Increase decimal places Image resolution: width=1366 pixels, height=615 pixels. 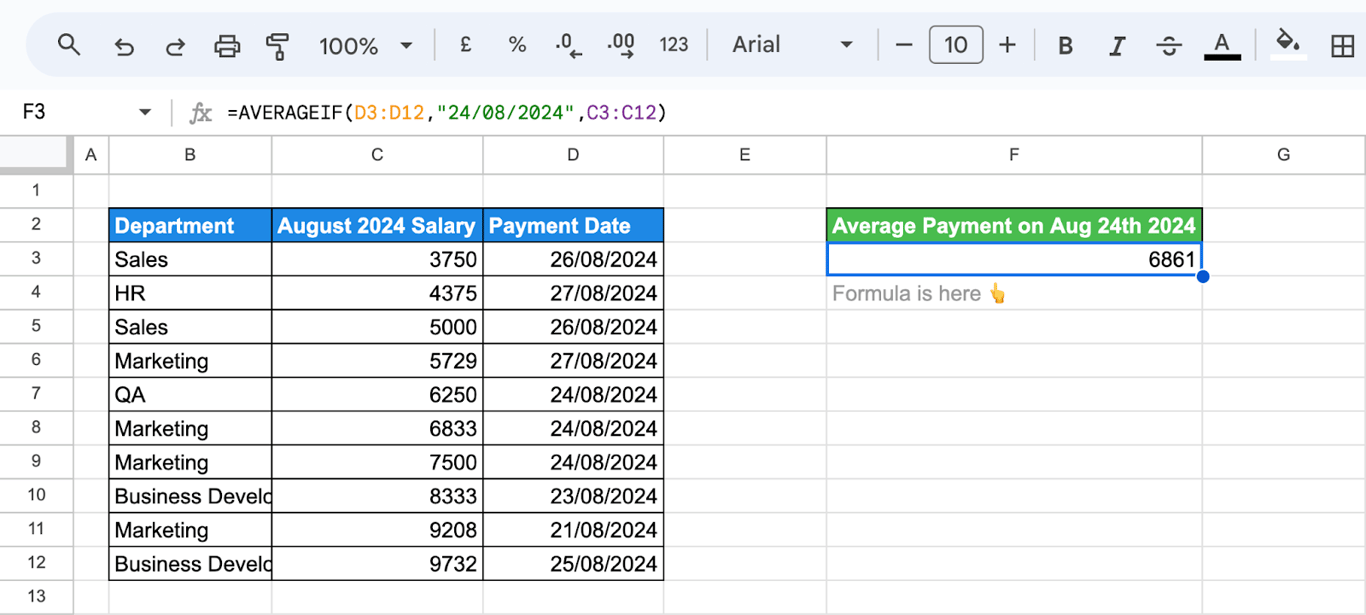click(x=621, y=45)
